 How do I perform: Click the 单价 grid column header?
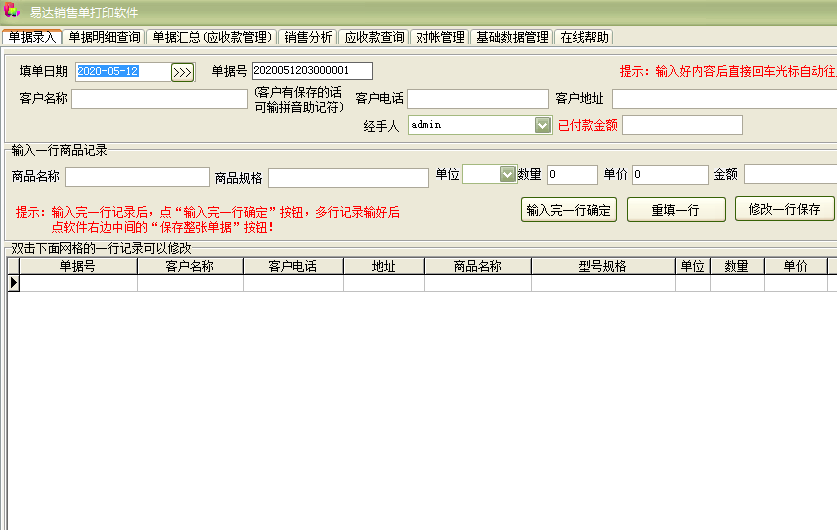[796, 266]
